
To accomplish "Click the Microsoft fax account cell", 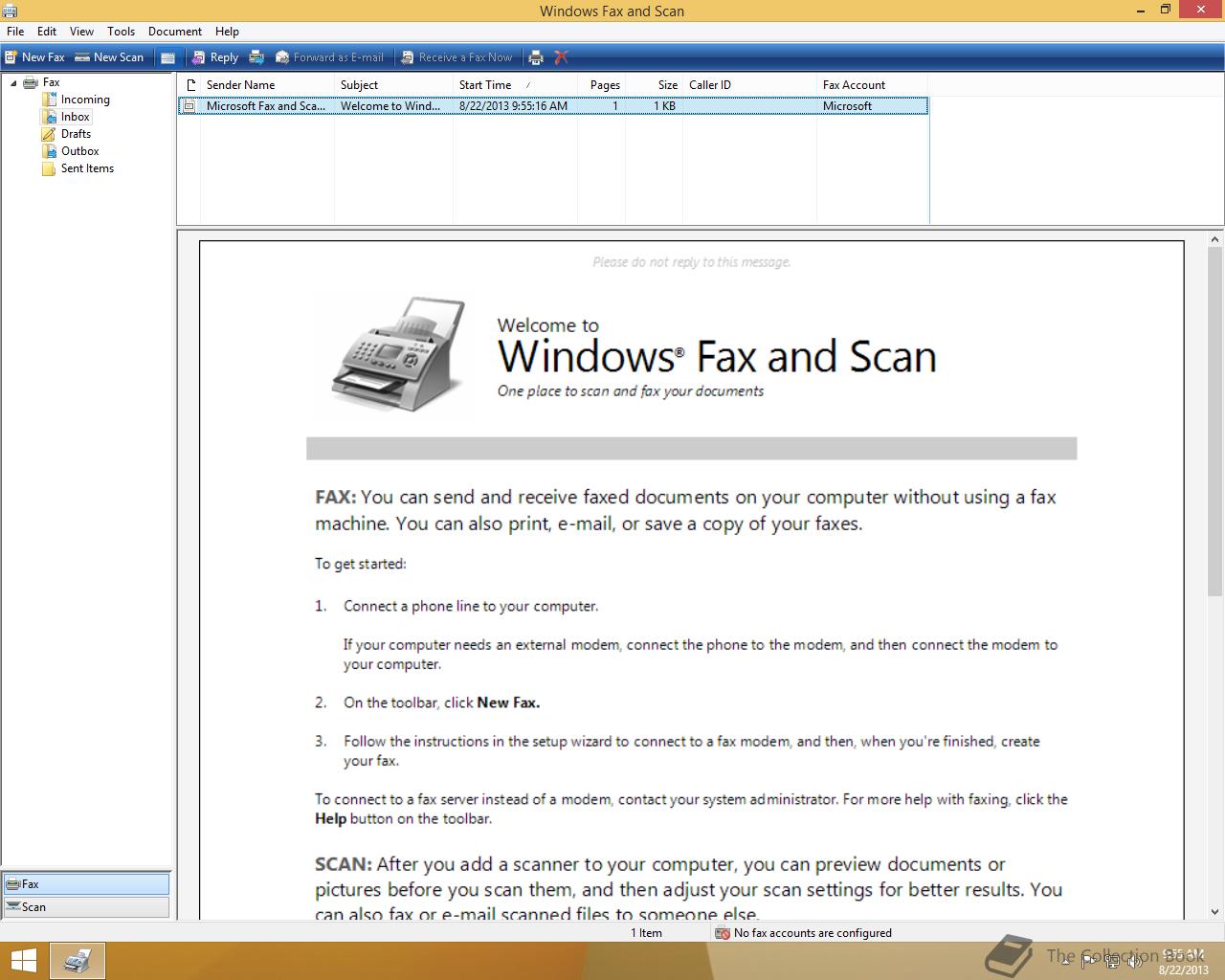I will click(847, 106).
